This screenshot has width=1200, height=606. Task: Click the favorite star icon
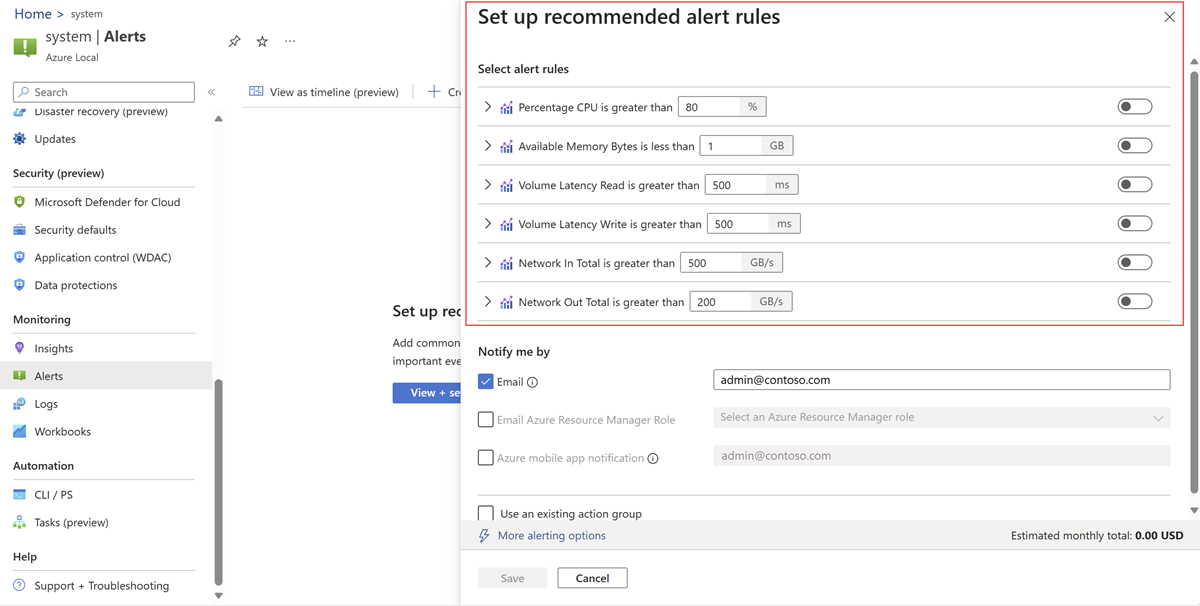point(262,42)
